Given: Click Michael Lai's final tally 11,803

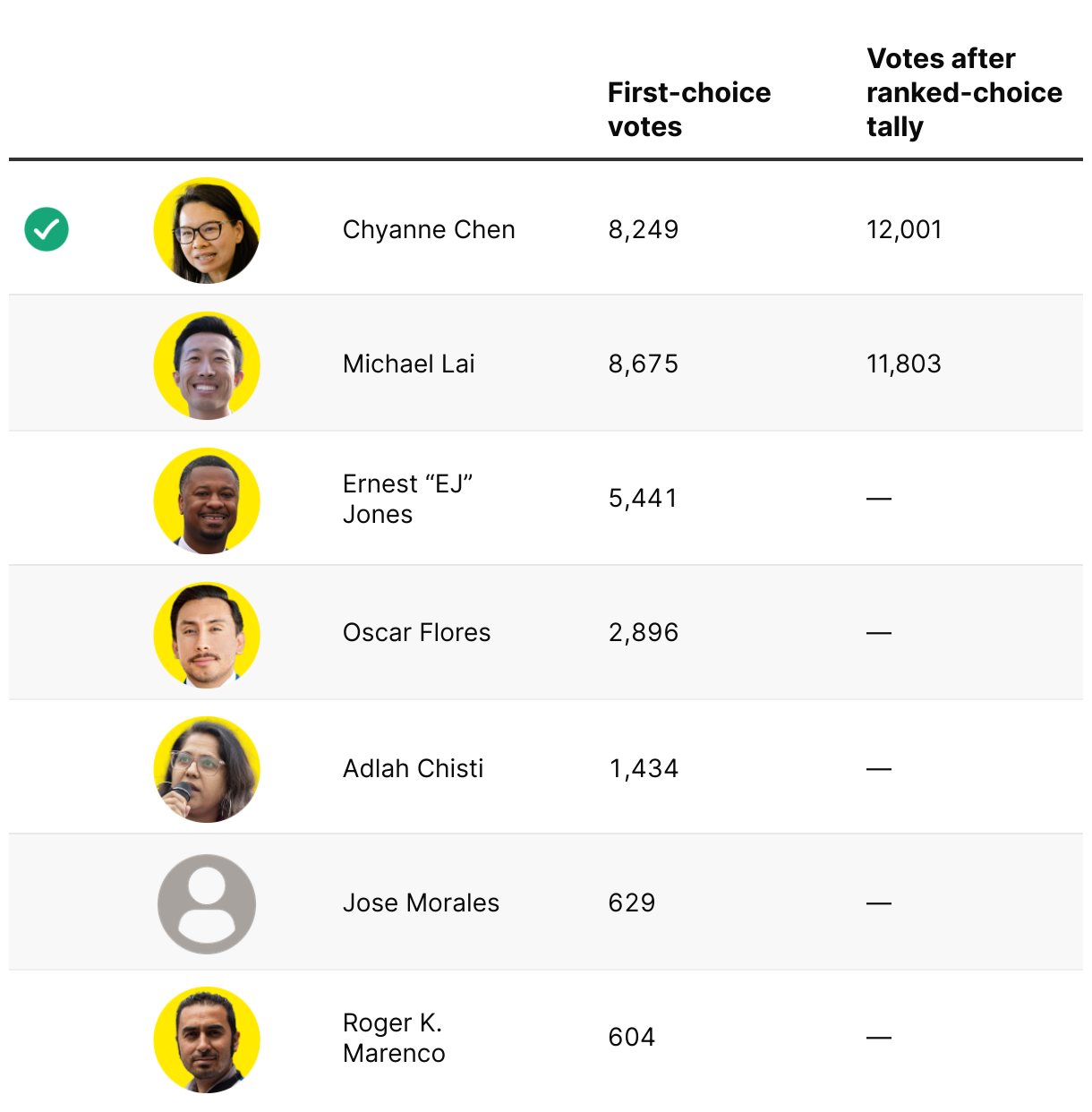Looking at the screenshot, I should 904,364.
